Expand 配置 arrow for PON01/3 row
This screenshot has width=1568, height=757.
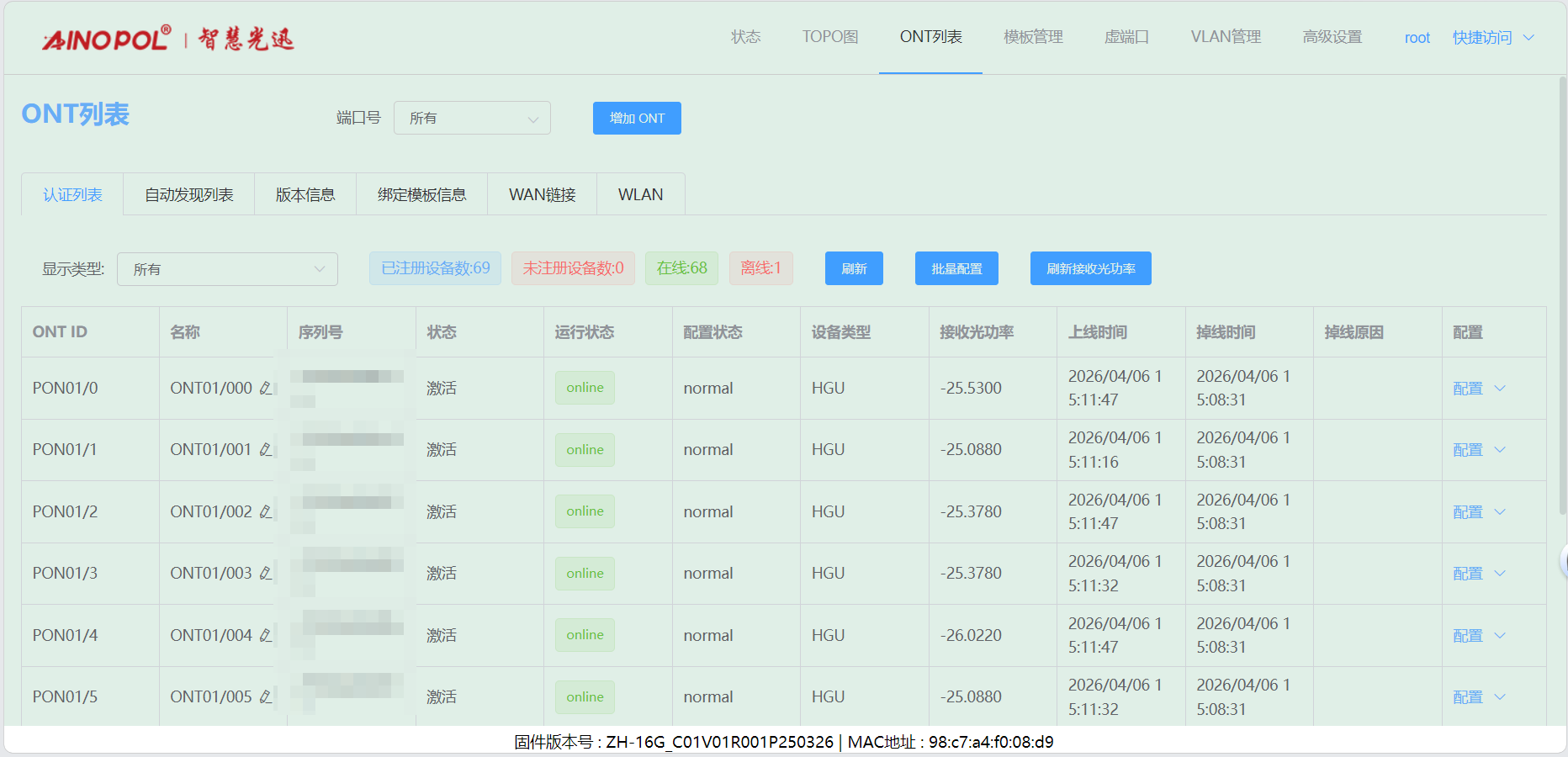point(1500,574)
